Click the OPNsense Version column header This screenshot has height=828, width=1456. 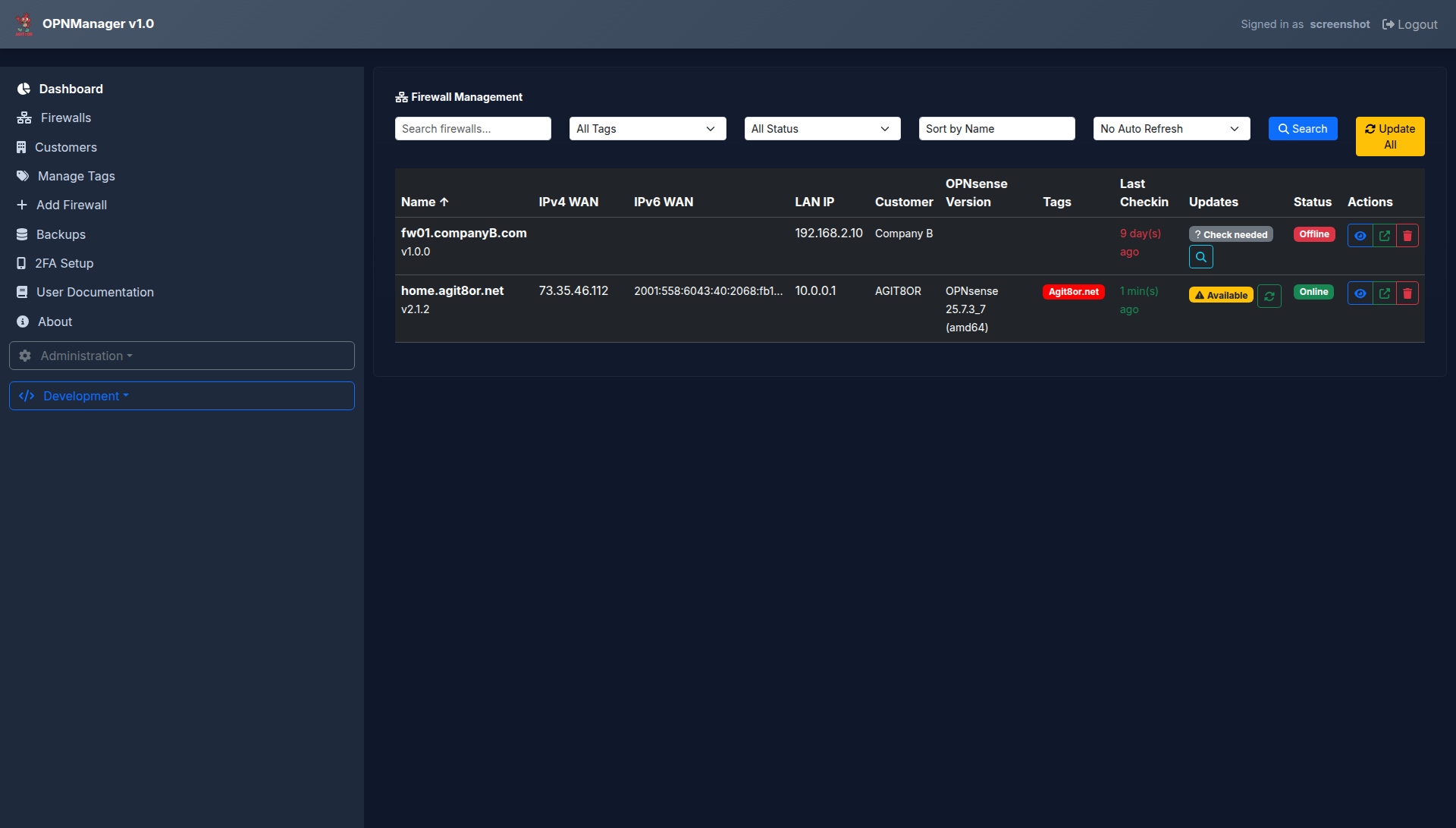[977, 193]
